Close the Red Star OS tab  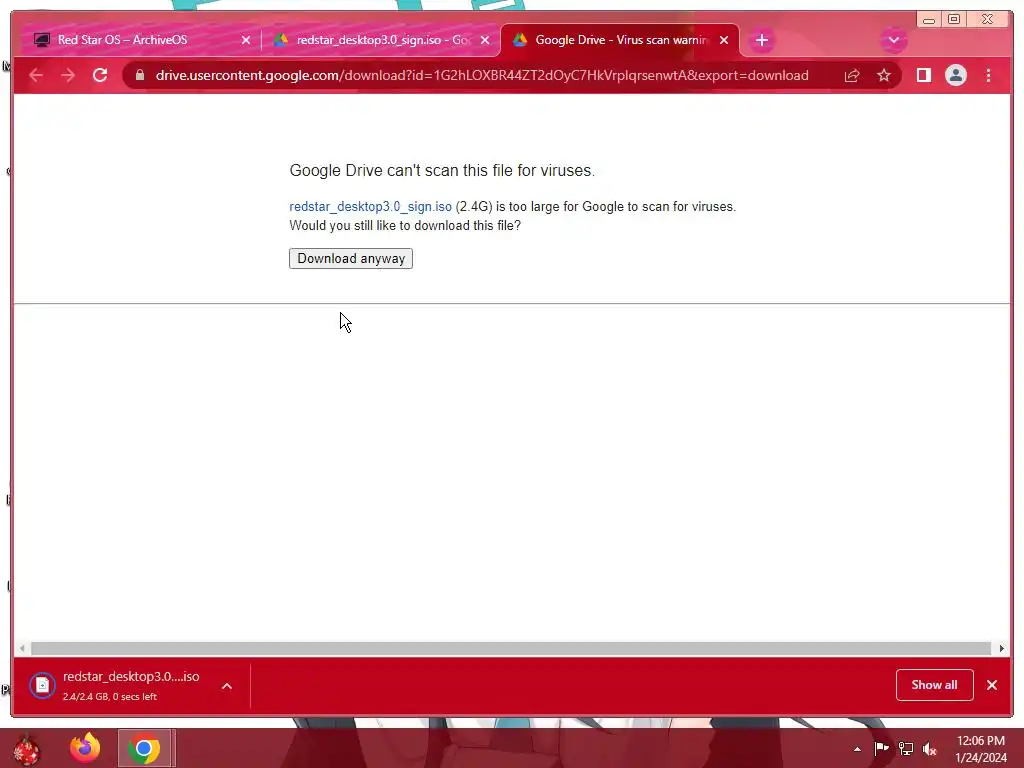[246, 40]
